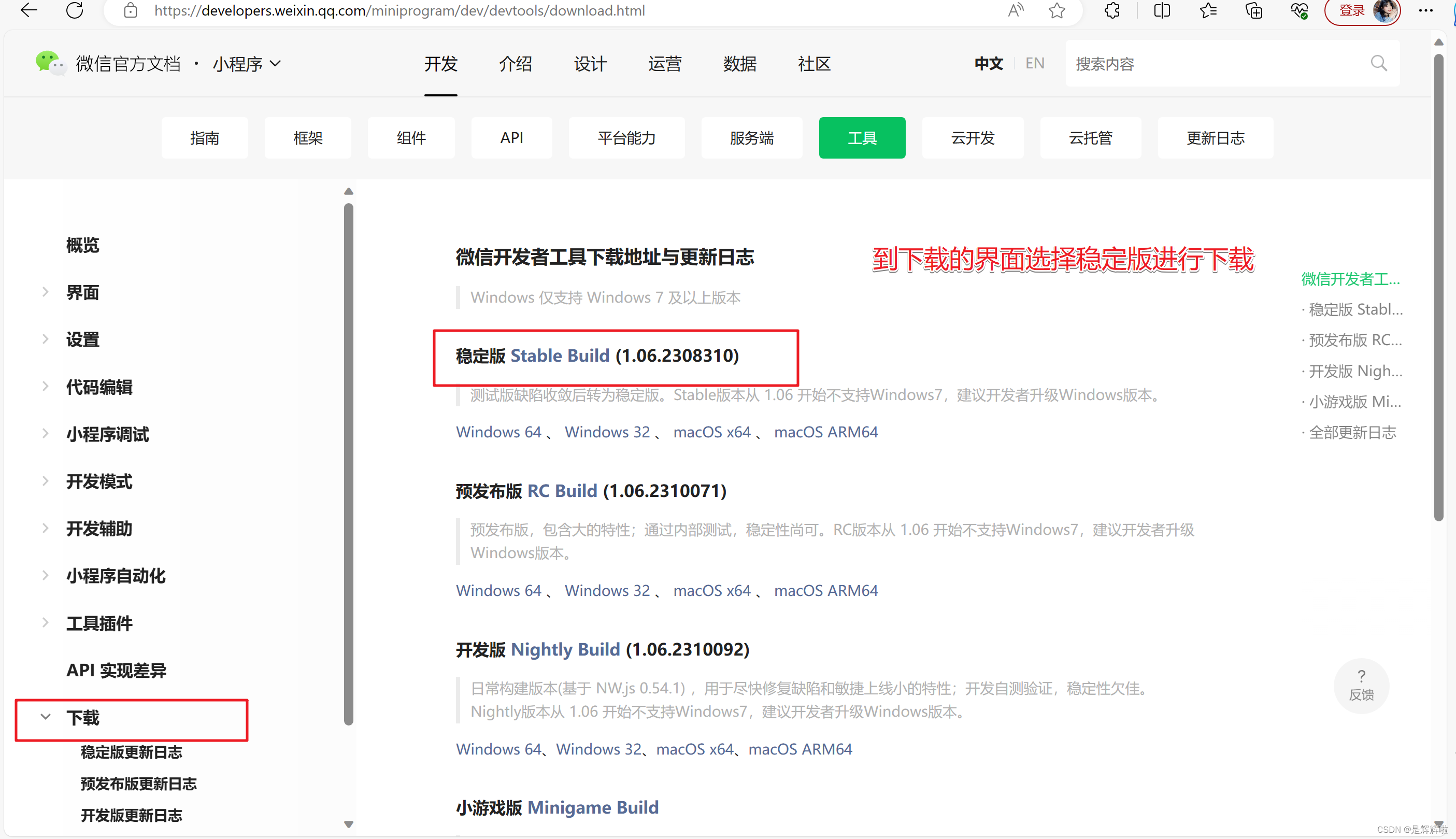Expand the 开发辅助 sidebar section
Viewport: 1456px width, 839px height.
[x=46, y=529]
